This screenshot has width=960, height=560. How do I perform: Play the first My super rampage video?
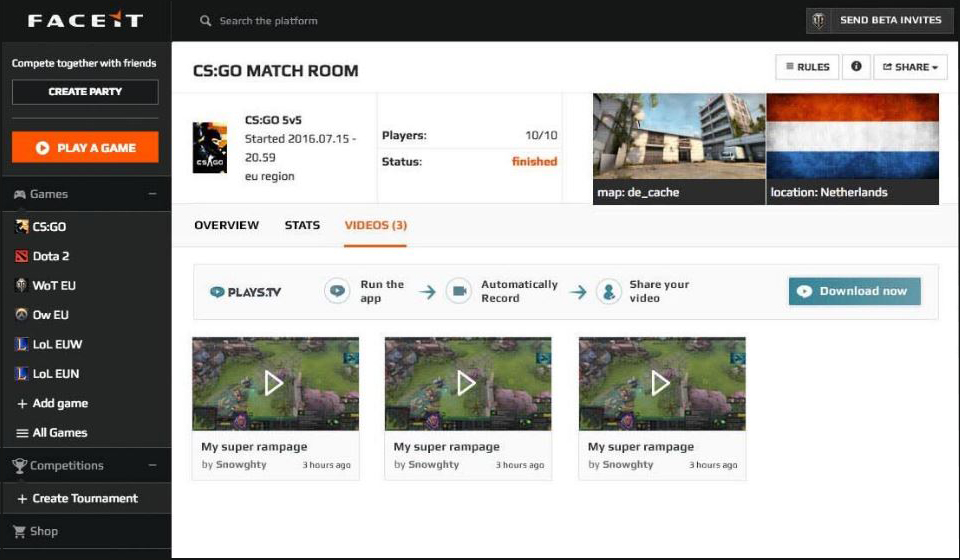pyautogui.click(x=276, y=384)
